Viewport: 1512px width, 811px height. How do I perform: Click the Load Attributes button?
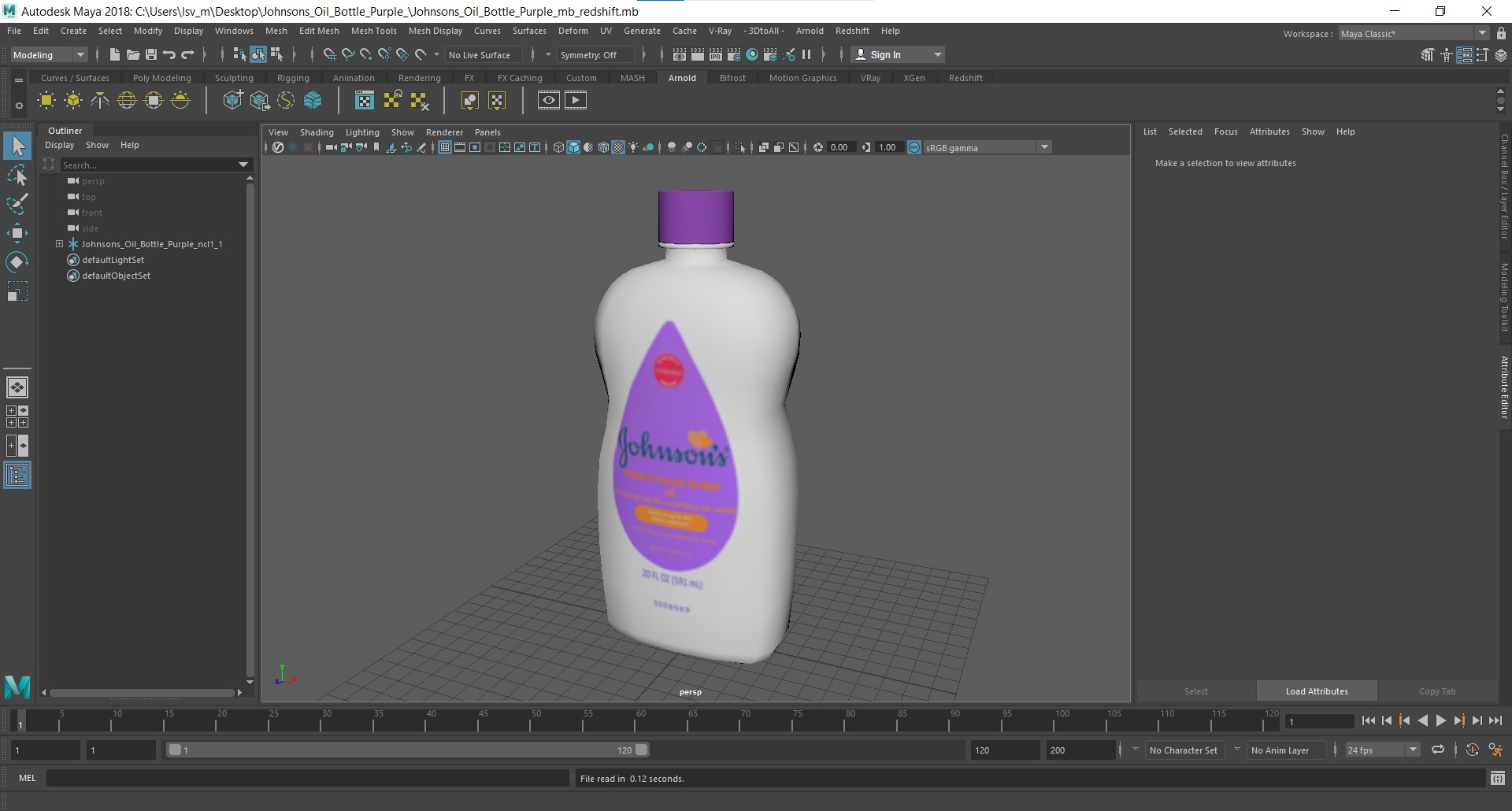[1317, 691]
